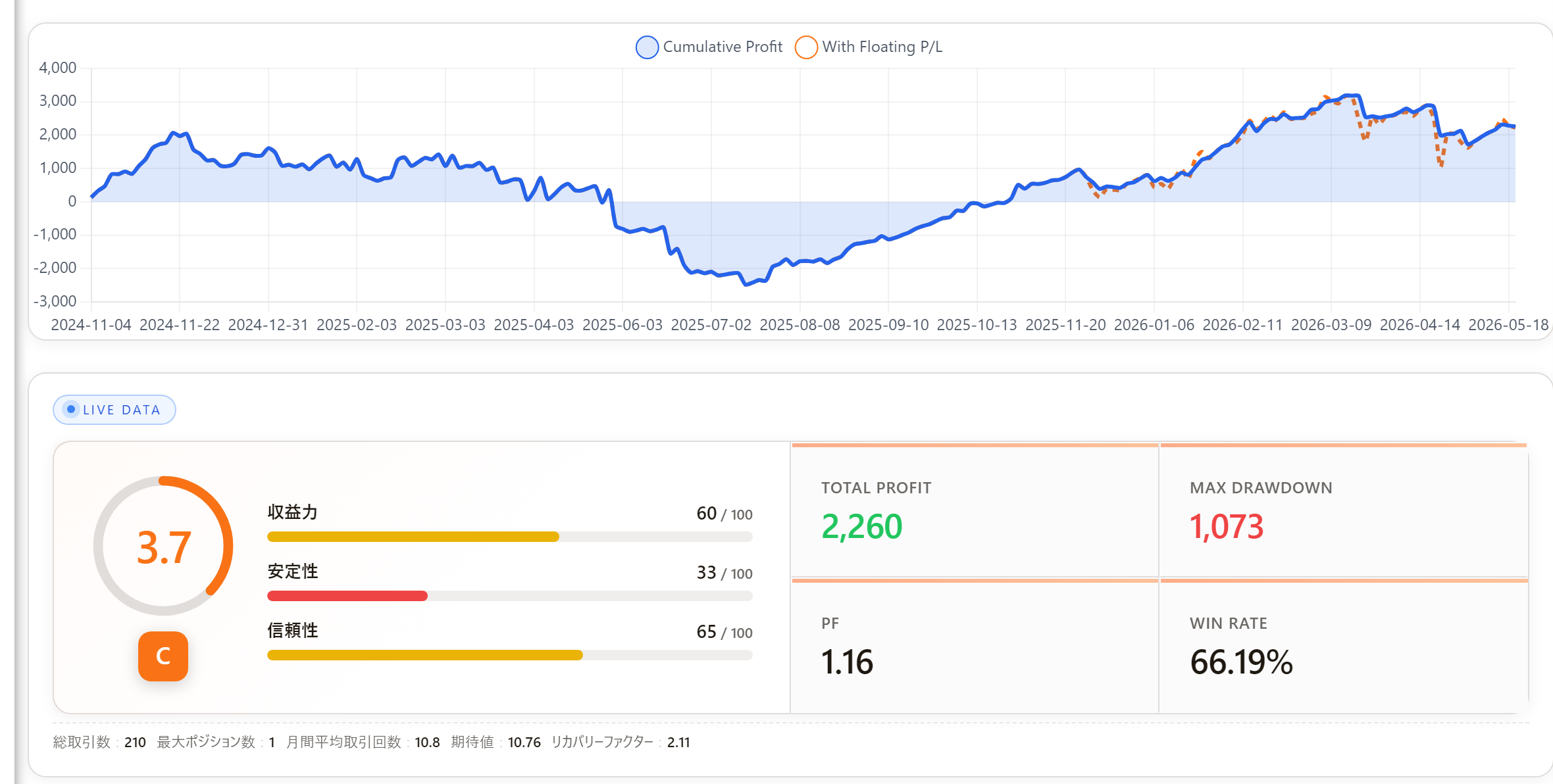Click the 4,000 y-axis label
Image resolution: width=1553 pixels, height=784 pixels.
pyautogui.click(x=58, y=68)
